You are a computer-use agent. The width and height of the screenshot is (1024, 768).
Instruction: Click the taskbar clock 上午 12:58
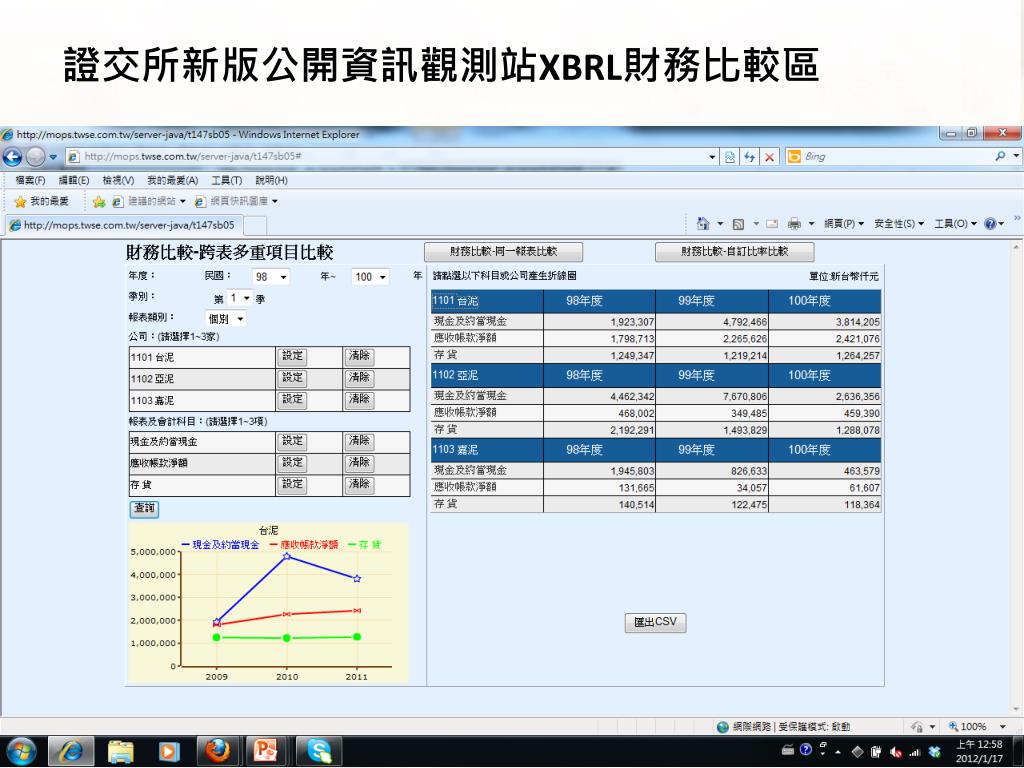pyautogui.click(x=979, y=751)
